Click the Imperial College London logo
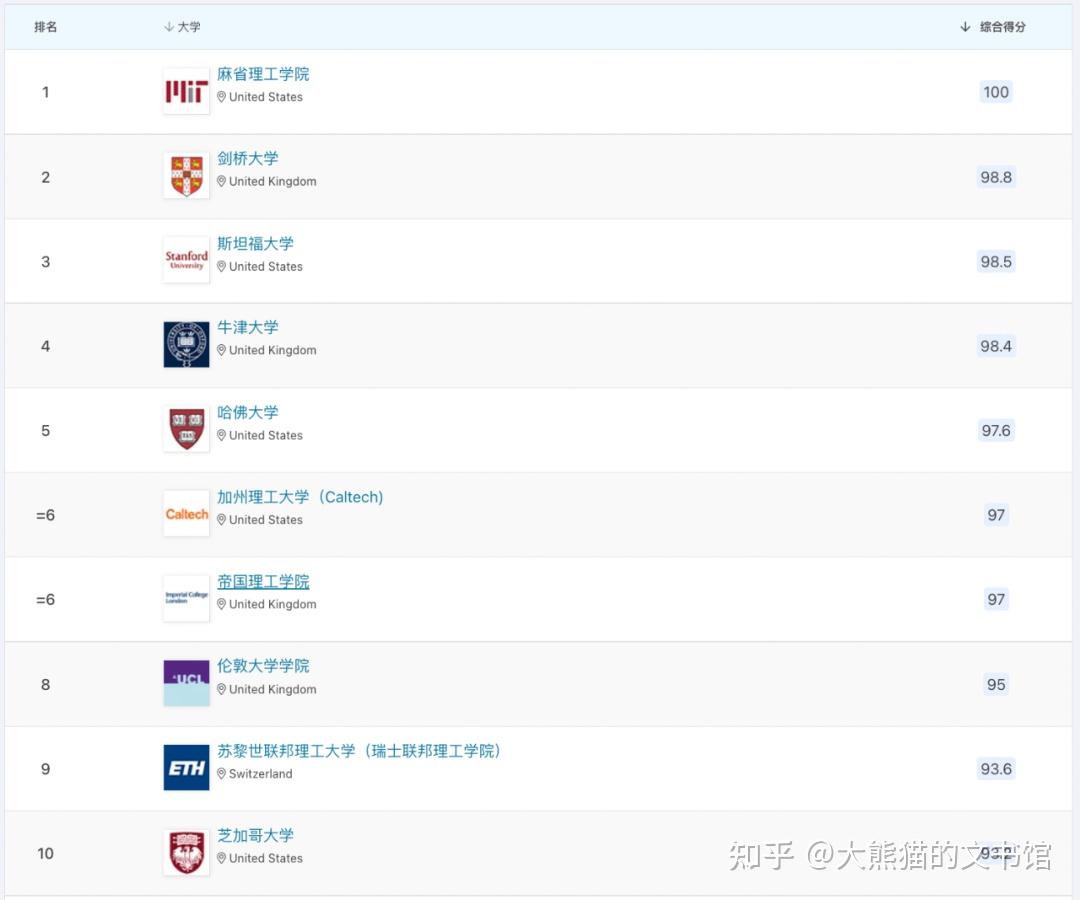This screenshot has height=900, width=1080. [186, 597]
